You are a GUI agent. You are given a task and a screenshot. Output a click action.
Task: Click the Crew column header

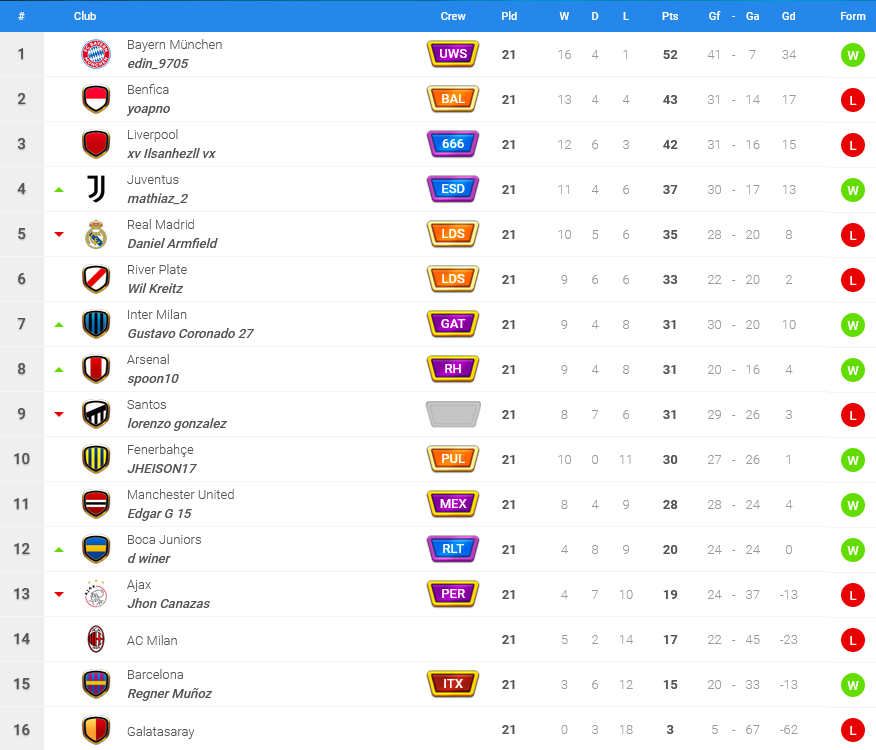pyautogui.click(x=453, y=16)
